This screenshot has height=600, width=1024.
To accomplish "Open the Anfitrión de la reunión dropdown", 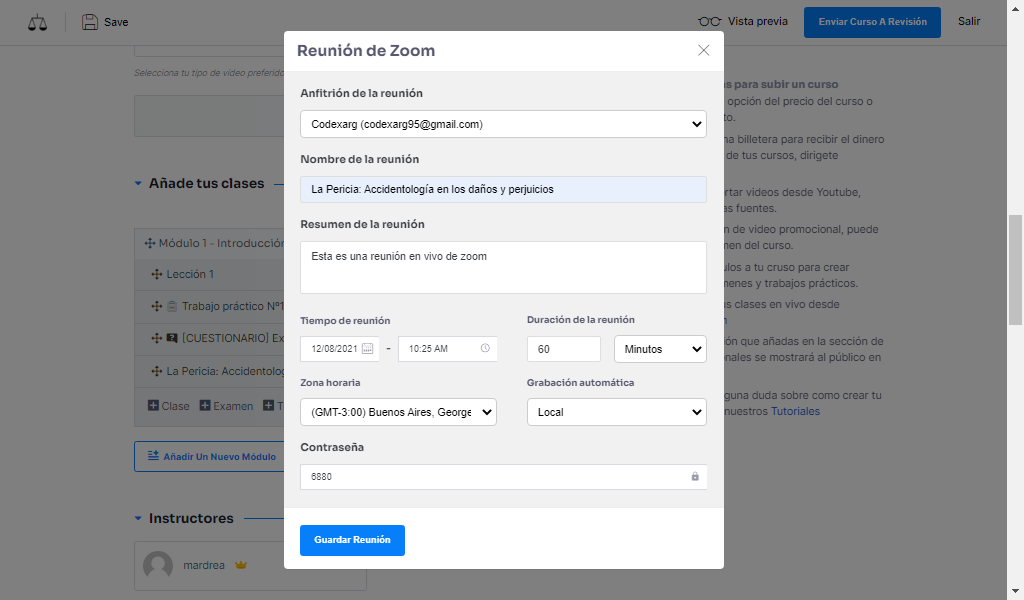I will [x=503, y=124].
